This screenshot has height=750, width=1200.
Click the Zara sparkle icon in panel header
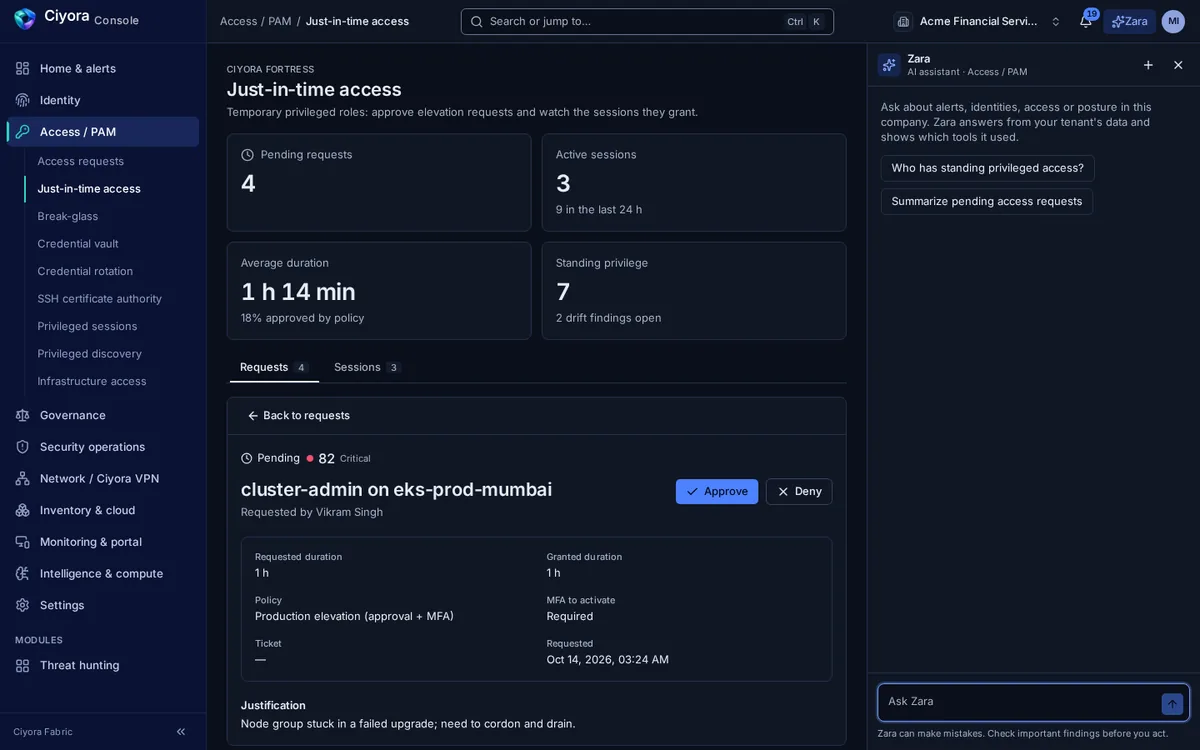click(889, 65)
